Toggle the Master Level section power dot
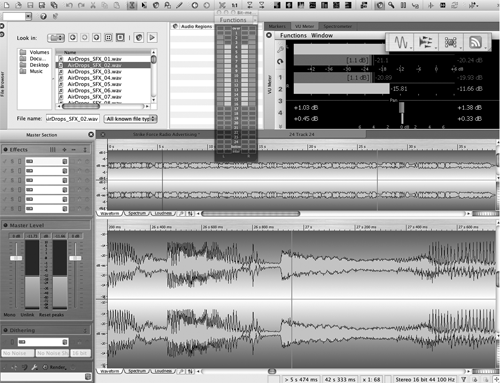500x383 pixels. (5, 225)
